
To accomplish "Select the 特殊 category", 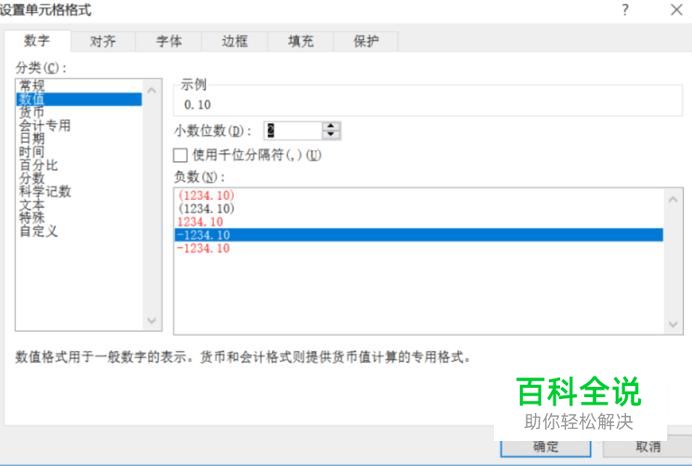I will coord(79,218).
